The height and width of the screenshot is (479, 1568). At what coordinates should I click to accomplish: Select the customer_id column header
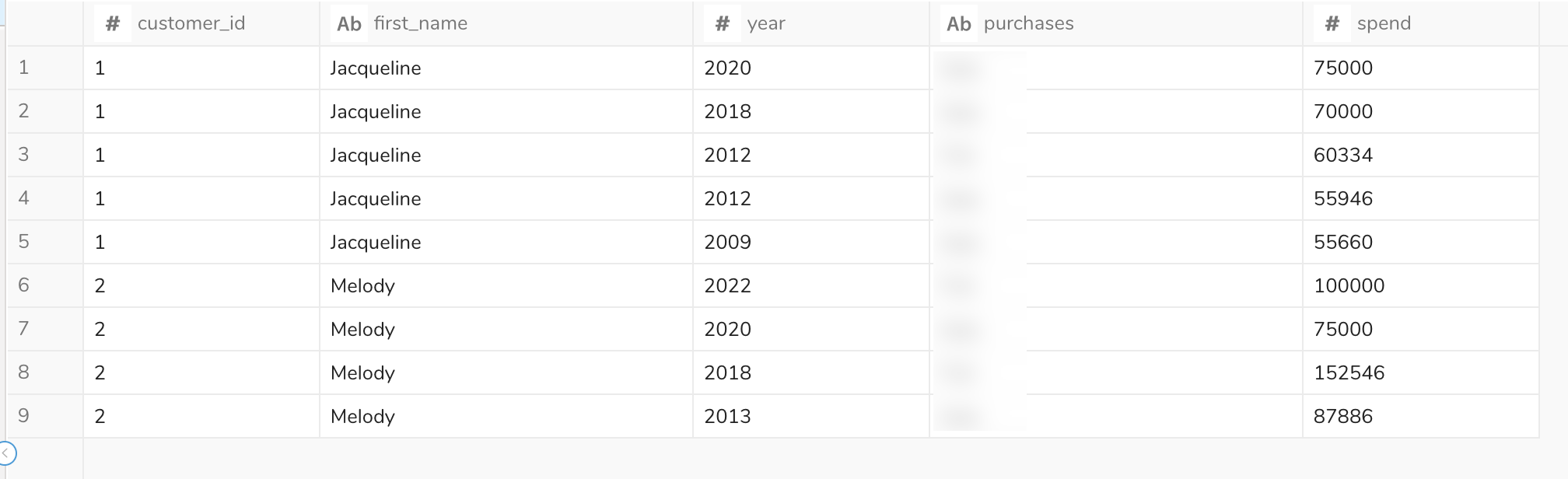191,24
